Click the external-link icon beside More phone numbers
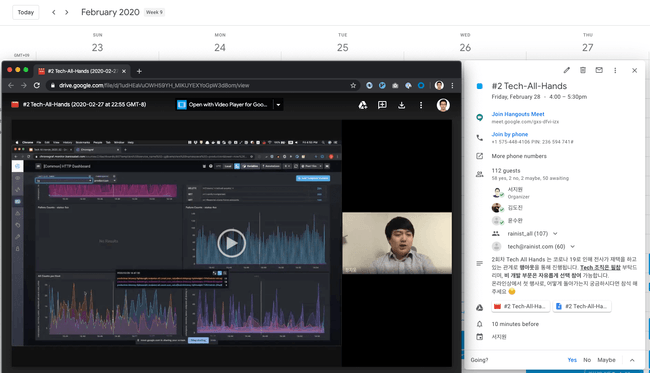 [480, 156]
